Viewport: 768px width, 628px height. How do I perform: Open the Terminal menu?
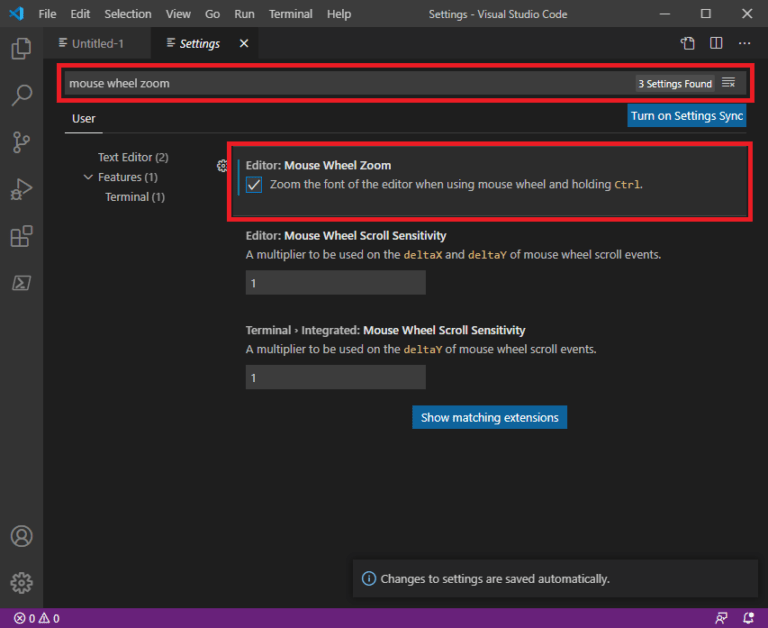point(290,14)
